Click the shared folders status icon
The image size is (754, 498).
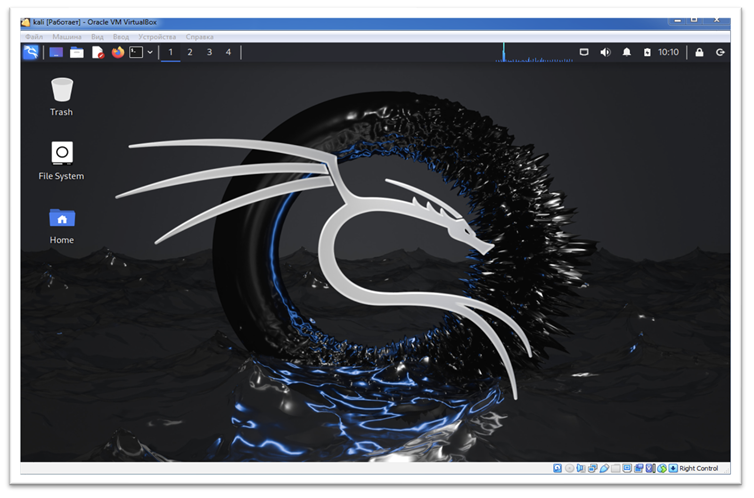coord(616,468)
